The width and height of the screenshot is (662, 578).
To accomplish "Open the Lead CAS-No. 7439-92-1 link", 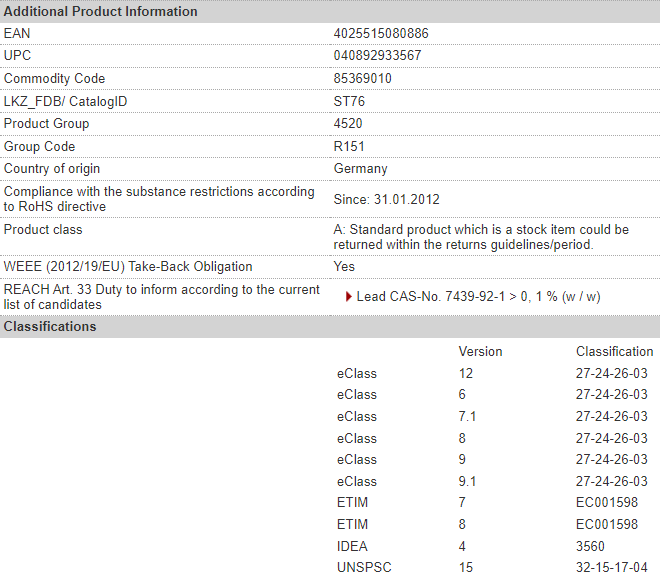I will [478, 297].
